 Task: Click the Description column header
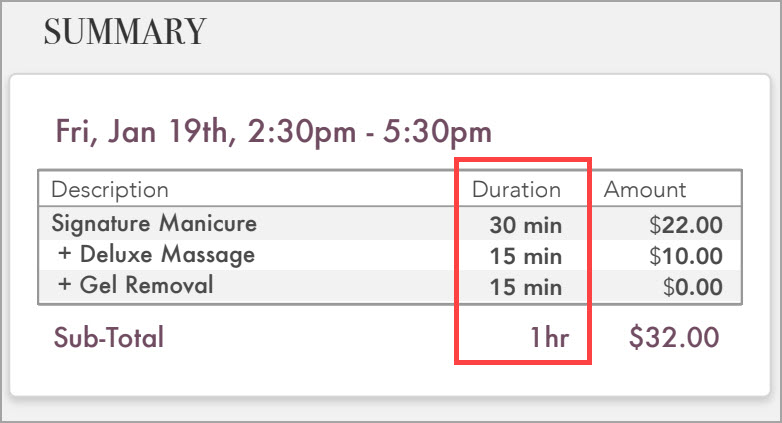[110, 190]
